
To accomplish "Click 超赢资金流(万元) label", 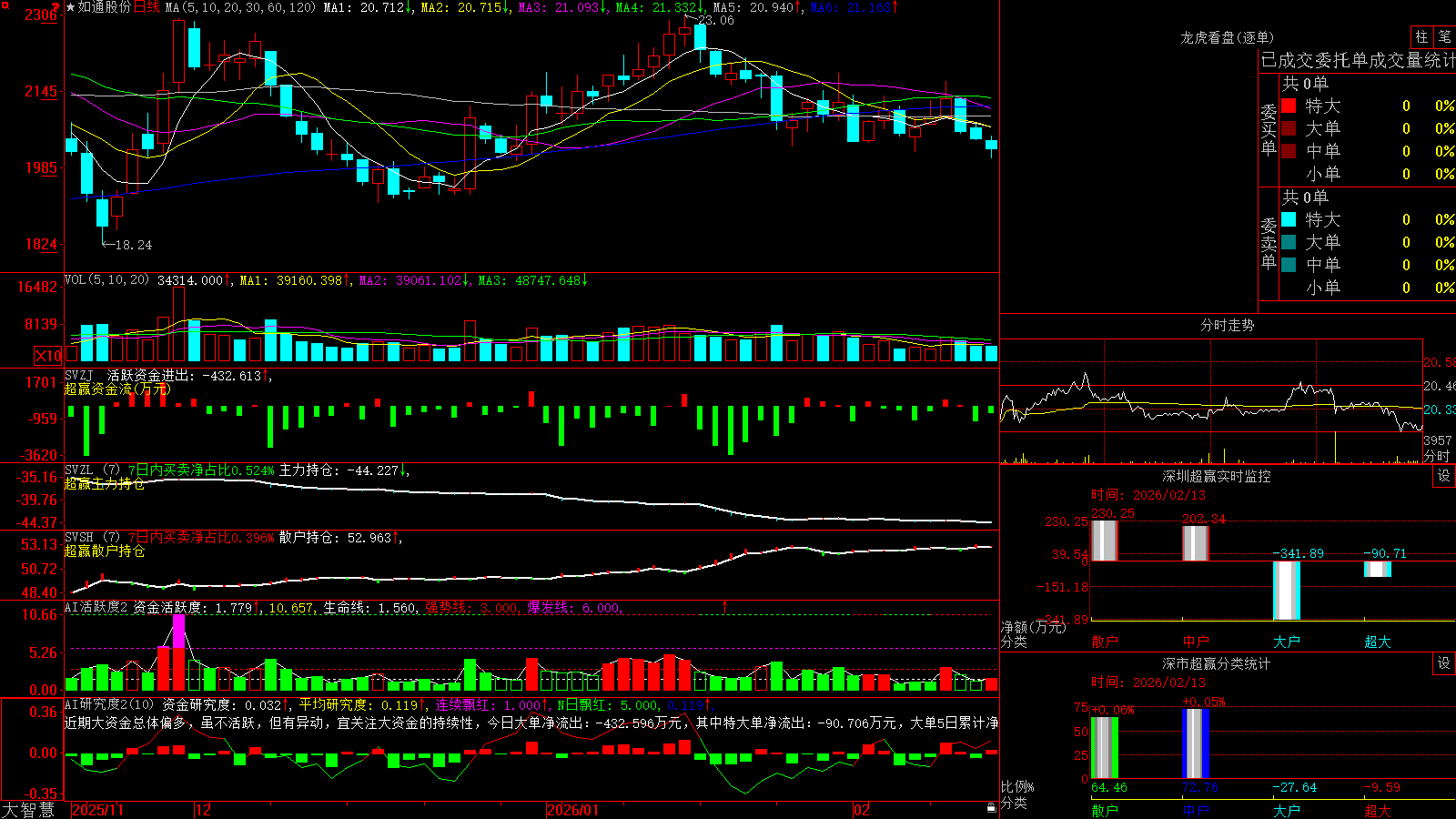I will [116, 389].
